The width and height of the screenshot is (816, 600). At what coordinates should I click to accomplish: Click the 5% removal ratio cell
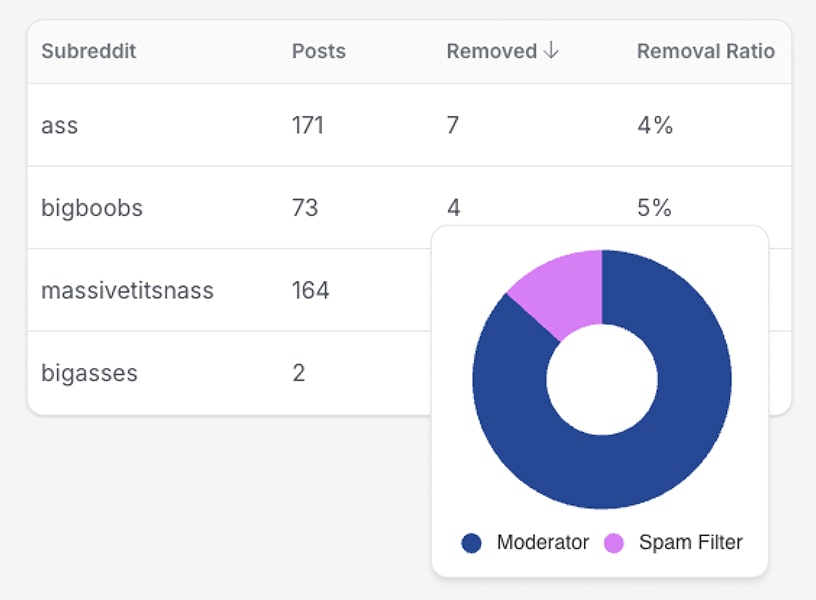click(654, 208)
